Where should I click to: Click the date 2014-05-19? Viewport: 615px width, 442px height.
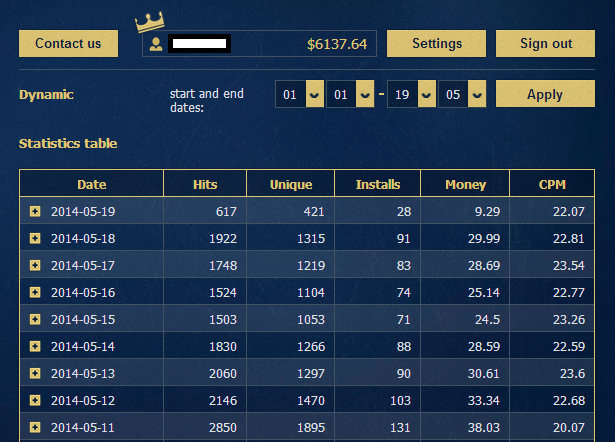pos(83,212)
